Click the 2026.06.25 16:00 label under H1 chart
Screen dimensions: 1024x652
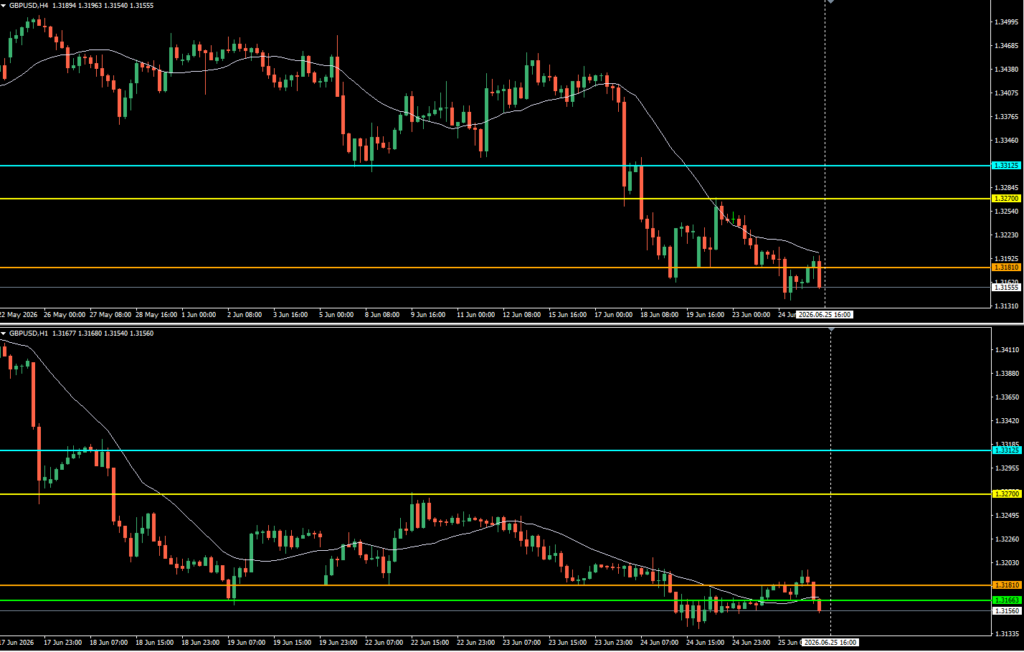[829, 643]
